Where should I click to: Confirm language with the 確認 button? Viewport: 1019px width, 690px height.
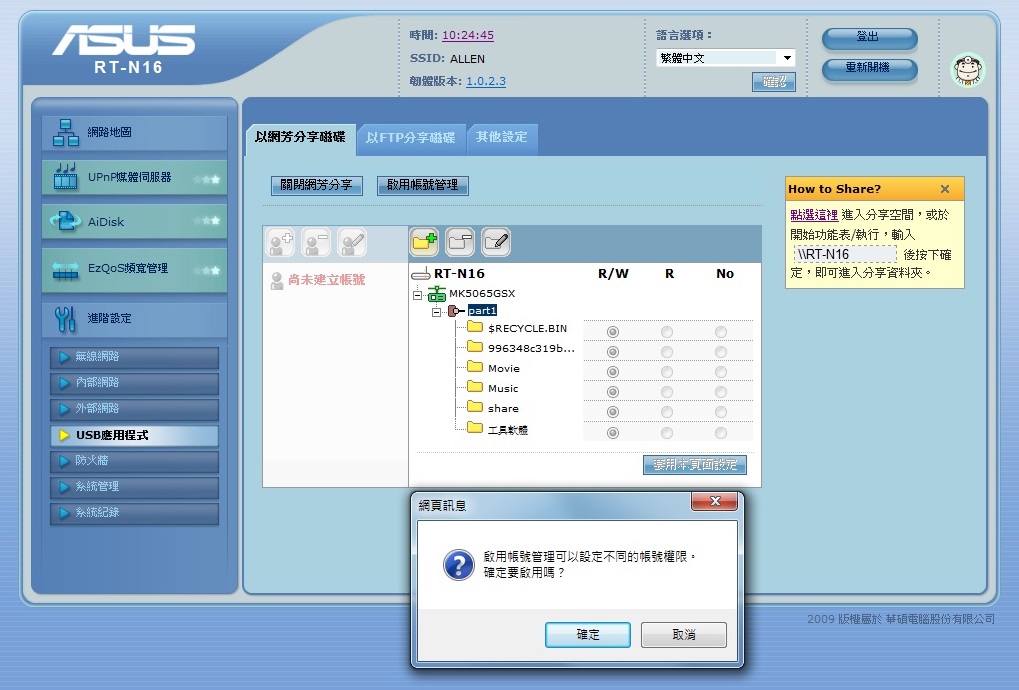pos(773,82)
